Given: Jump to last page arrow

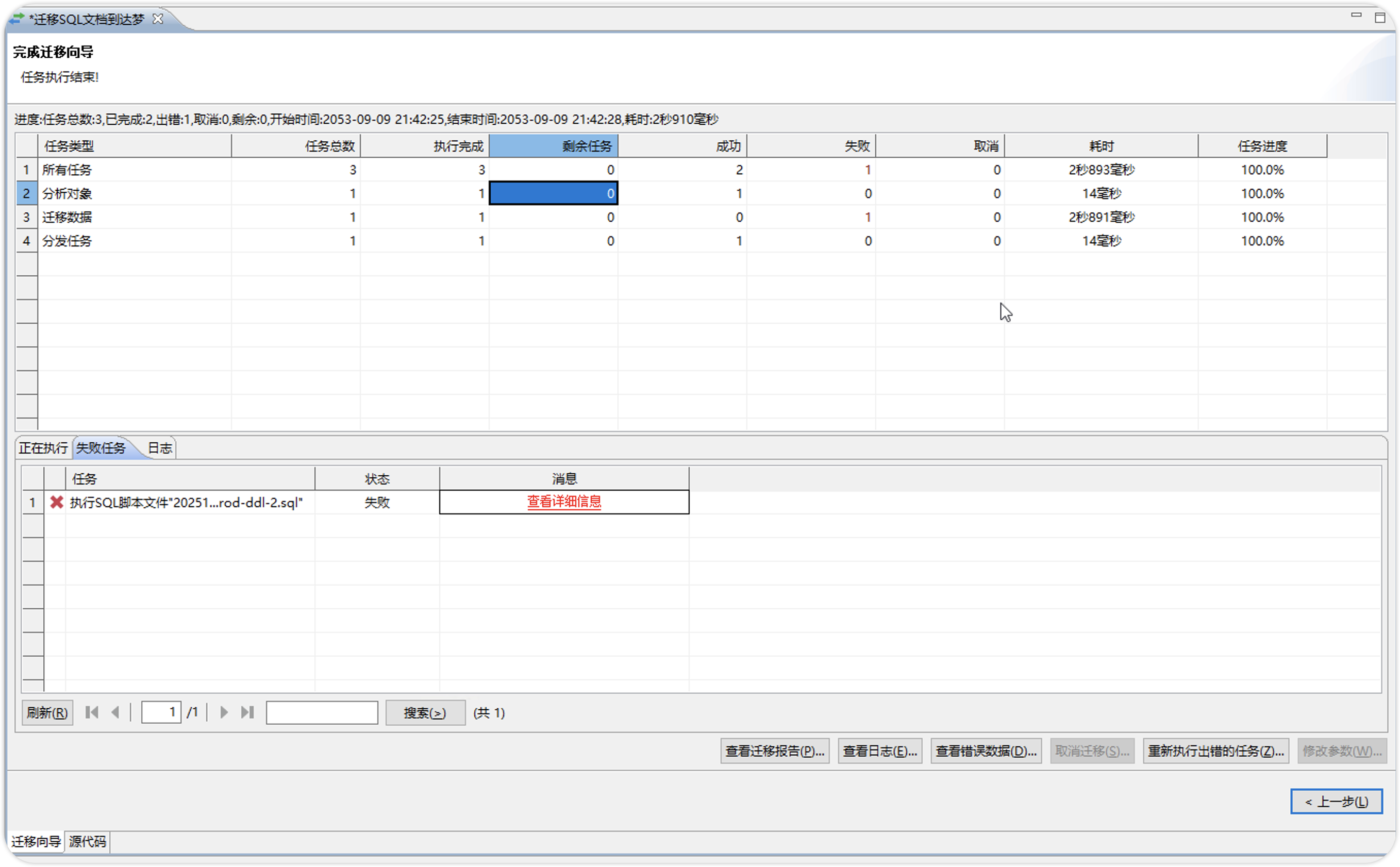Looking at the screenshot, I should (247, 712).
